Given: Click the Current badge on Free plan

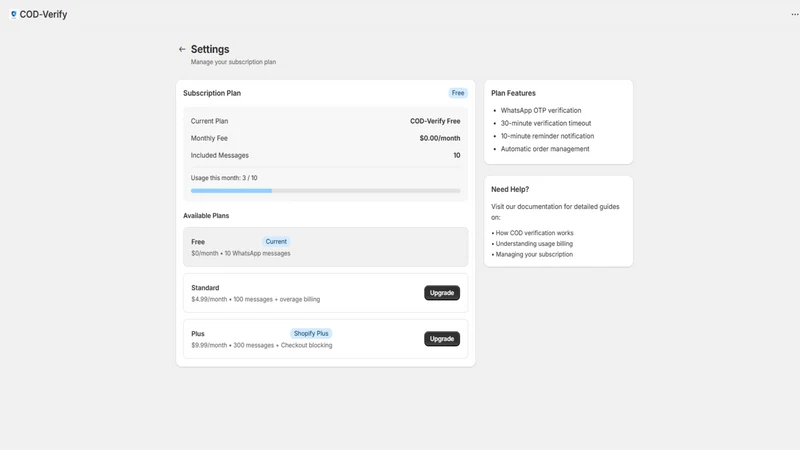Looking at the screenshot, I should point(276,241).
